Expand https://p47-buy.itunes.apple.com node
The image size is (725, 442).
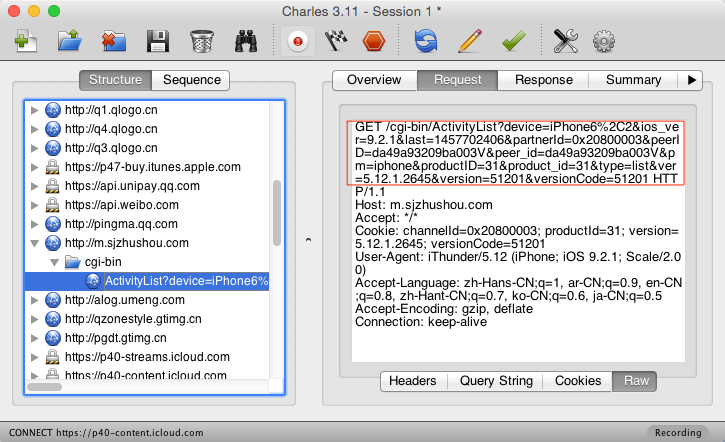tap(34, 167)
